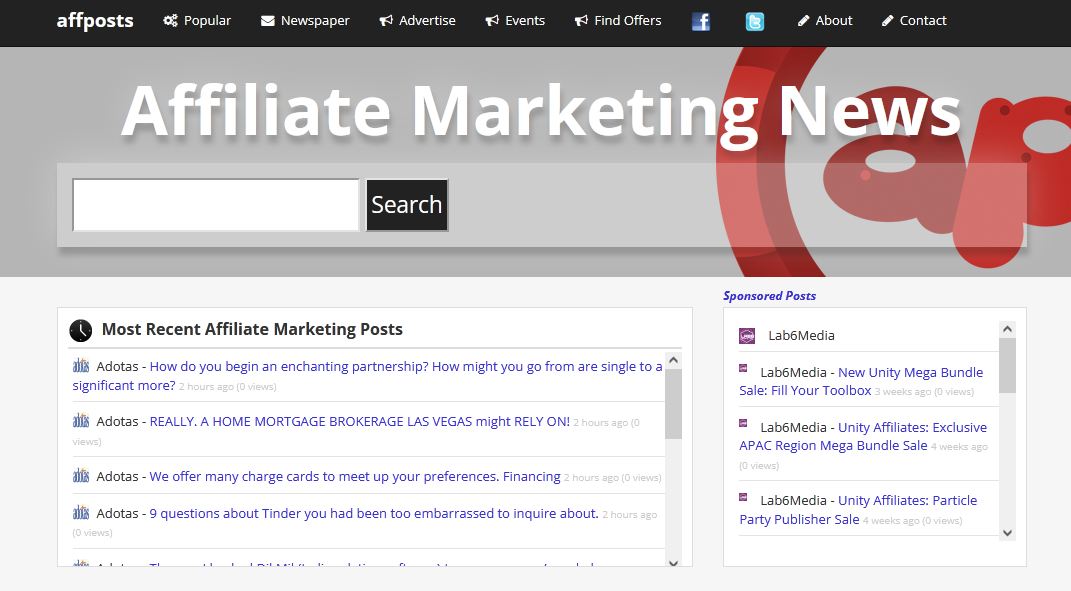Open New Unity Mega Bundle Sale post
Screen dimensions: 1071x591
tap(861, 382)
